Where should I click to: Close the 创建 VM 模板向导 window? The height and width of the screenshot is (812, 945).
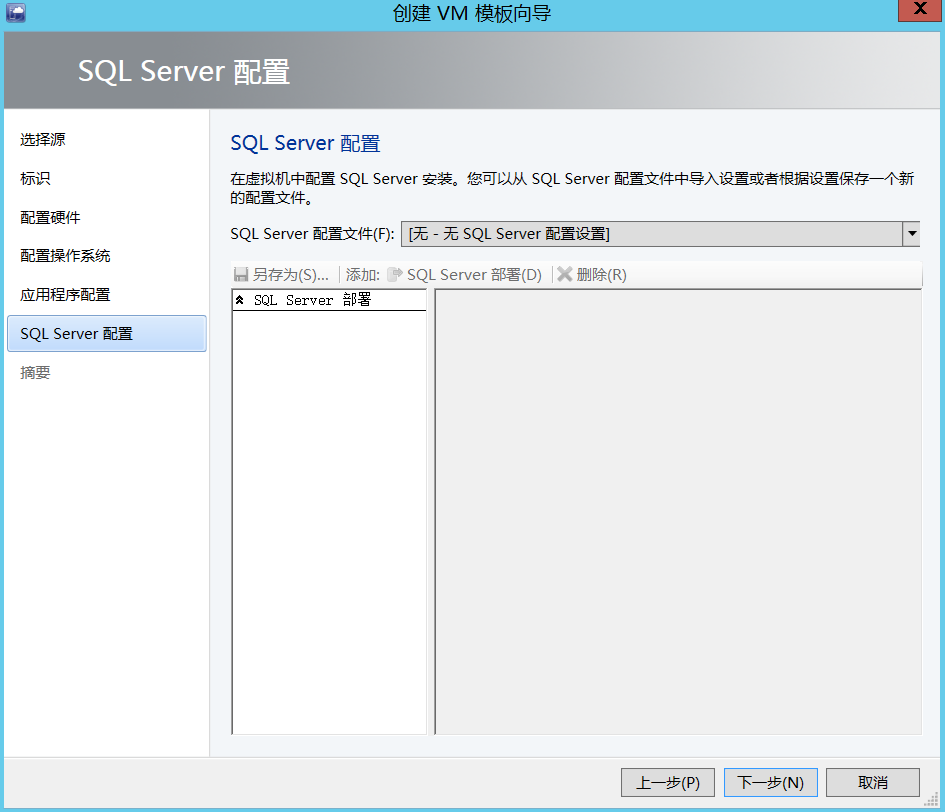point(920,10)
